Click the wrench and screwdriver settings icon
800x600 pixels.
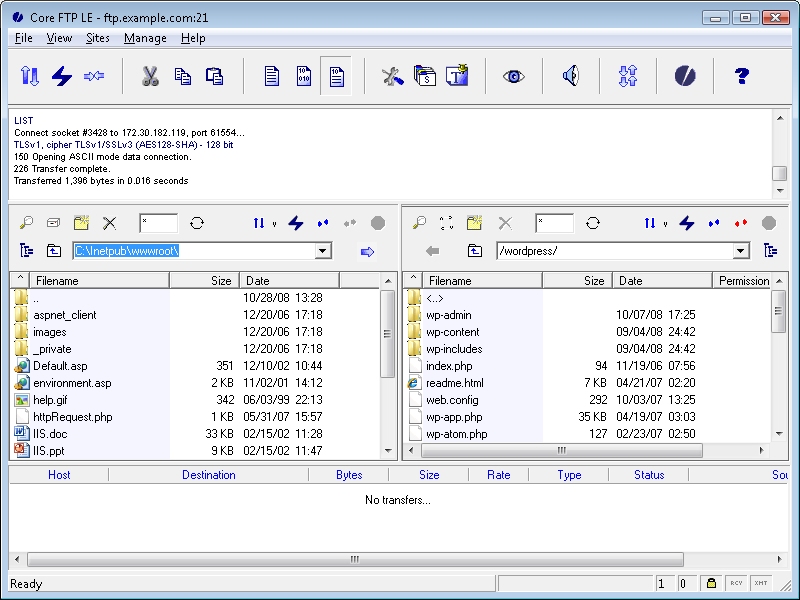coord(392,76)
